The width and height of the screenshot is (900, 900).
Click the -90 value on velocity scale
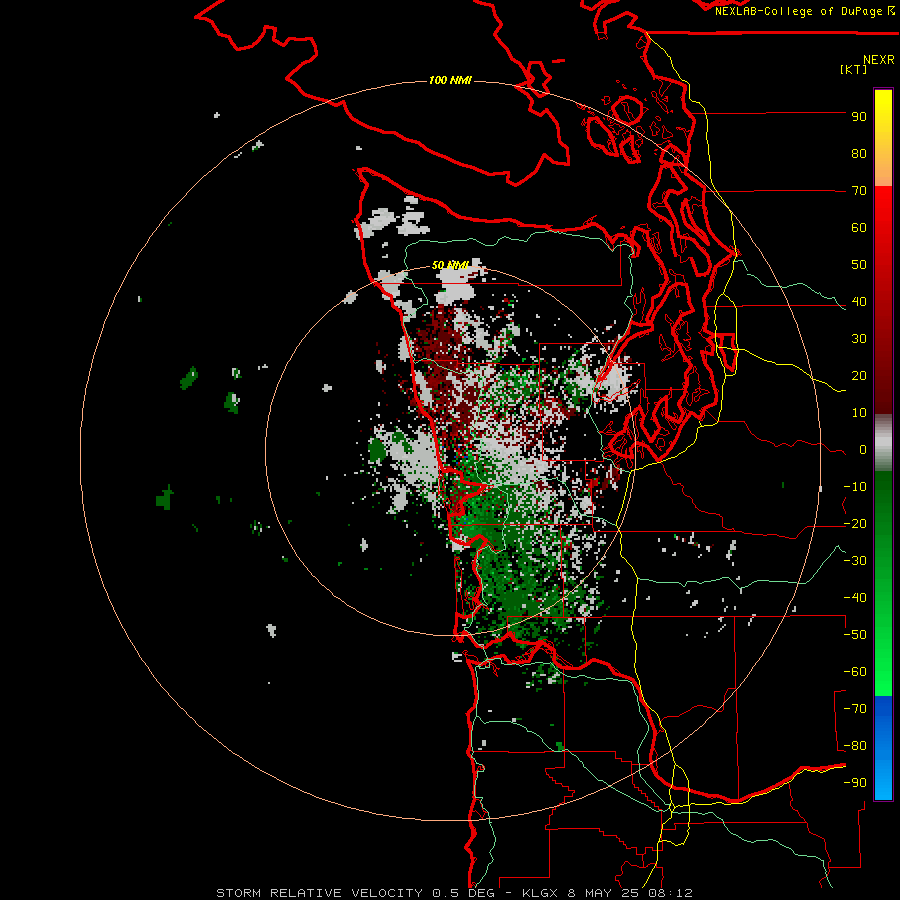855,783
